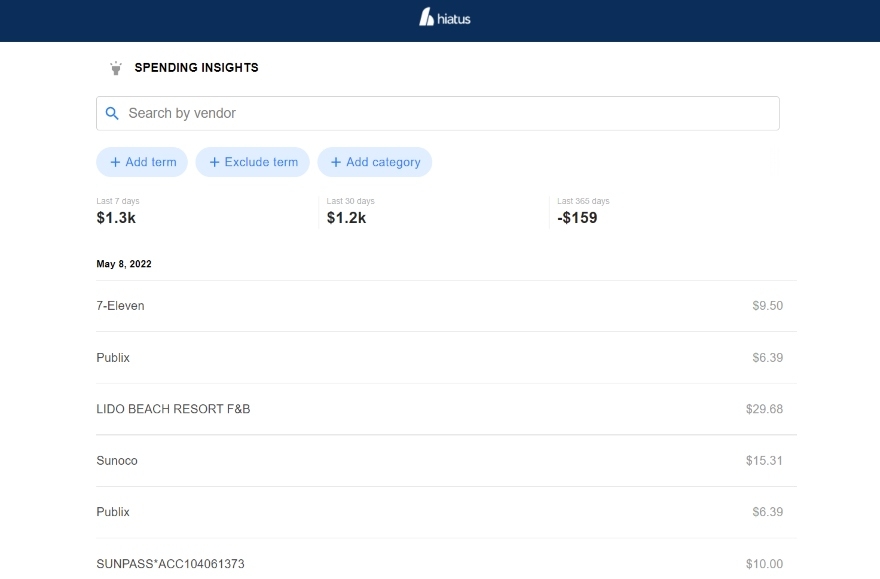Select the Last 7 days total $1.3k
This screenshot has width=880, height=579.
click(116, 218)
